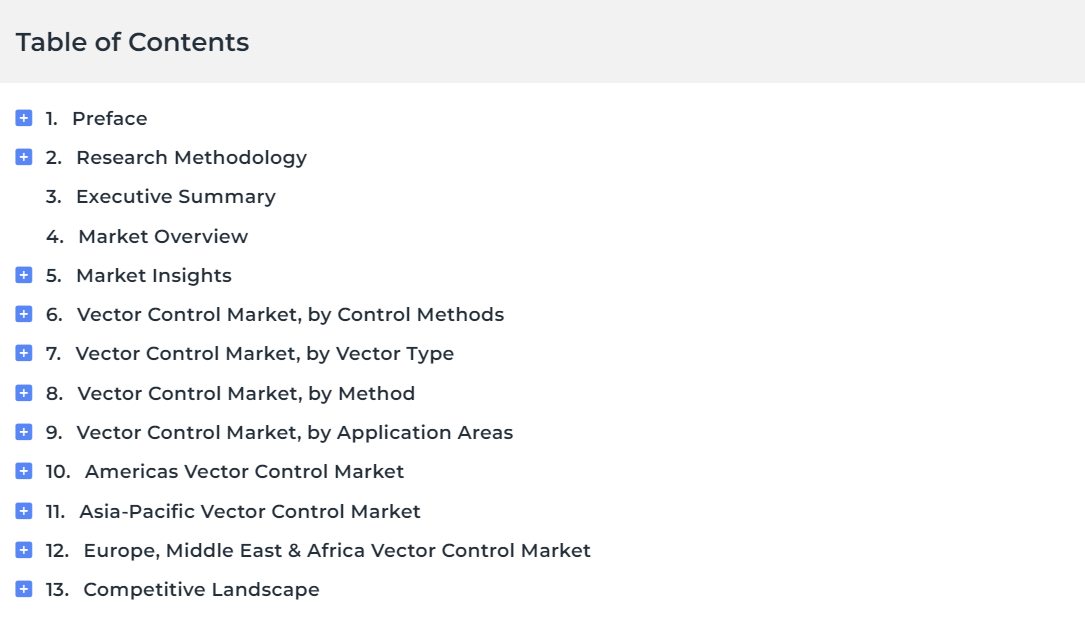Select Americas Vector Control Market title

(x=244, y=472)
